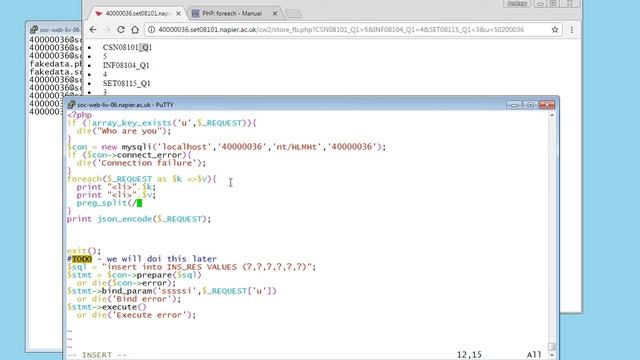The image size is (640, 360).
Task: View site info icon in address bar
Action: 151,29
